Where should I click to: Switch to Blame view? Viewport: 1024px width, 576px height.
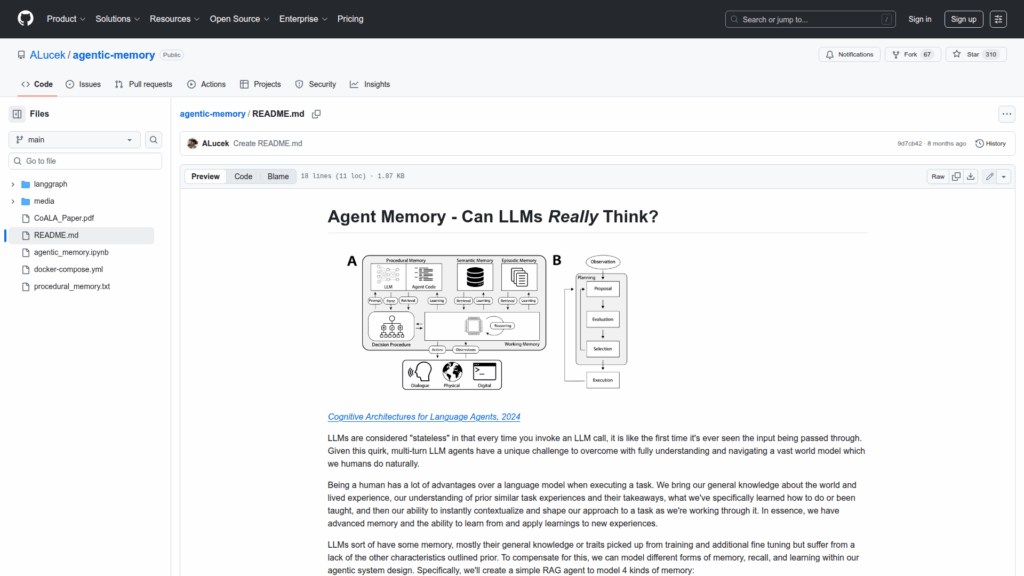pyautogui.click(x=278, y=176)
